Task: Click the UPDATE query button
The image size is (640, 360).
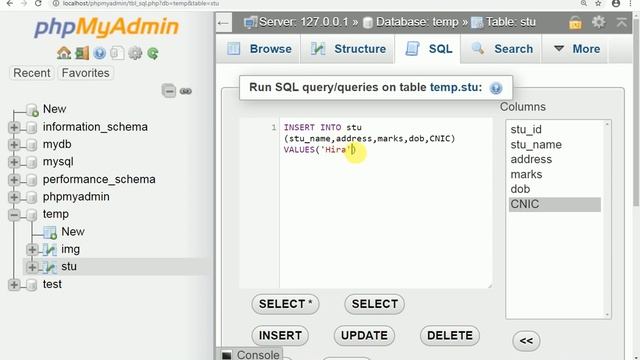Action: tap(364, 336)
